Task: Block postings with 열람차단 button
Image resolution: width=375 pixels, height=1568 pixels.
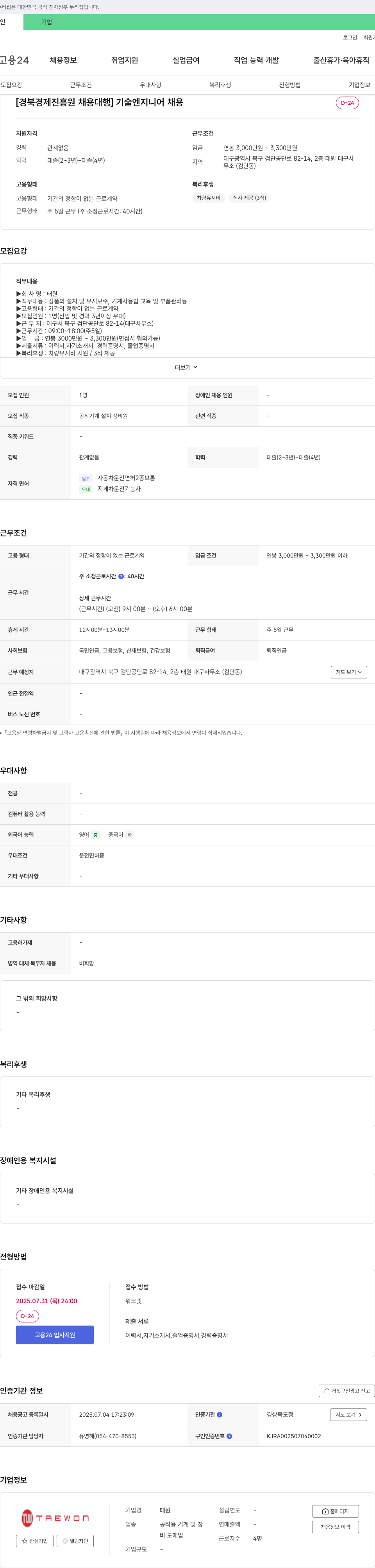Action: [x=75, y=1541]
